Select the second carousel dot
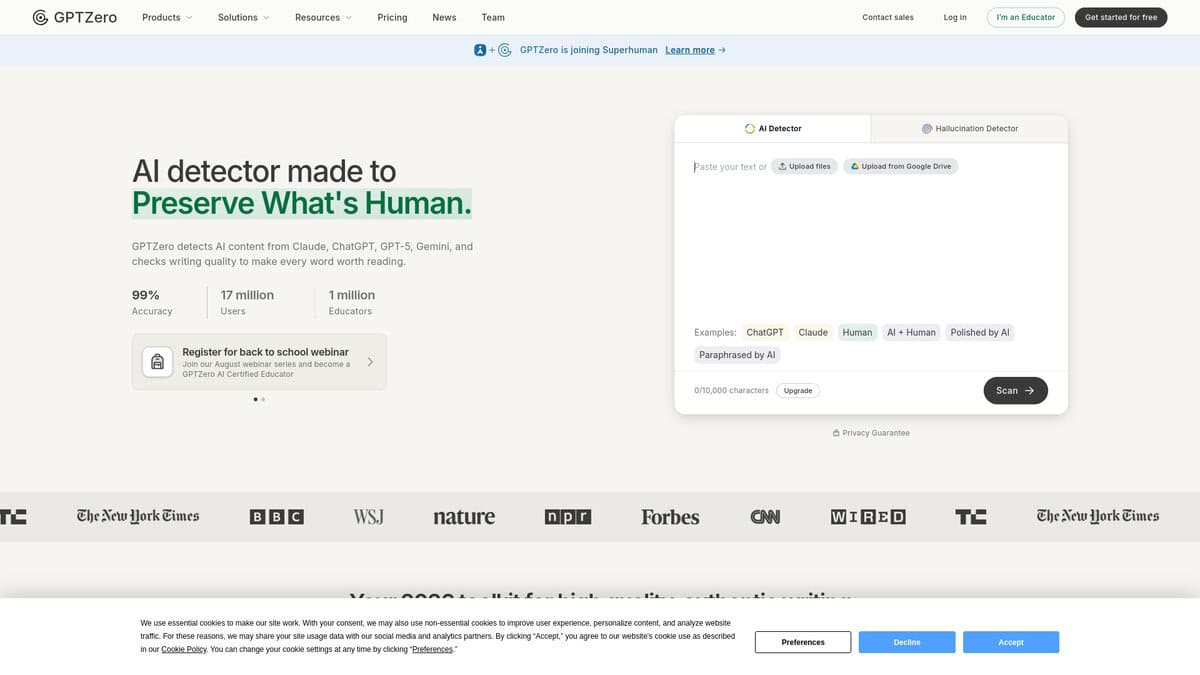Screen dimensions: 1200x675 pos(263,399)
